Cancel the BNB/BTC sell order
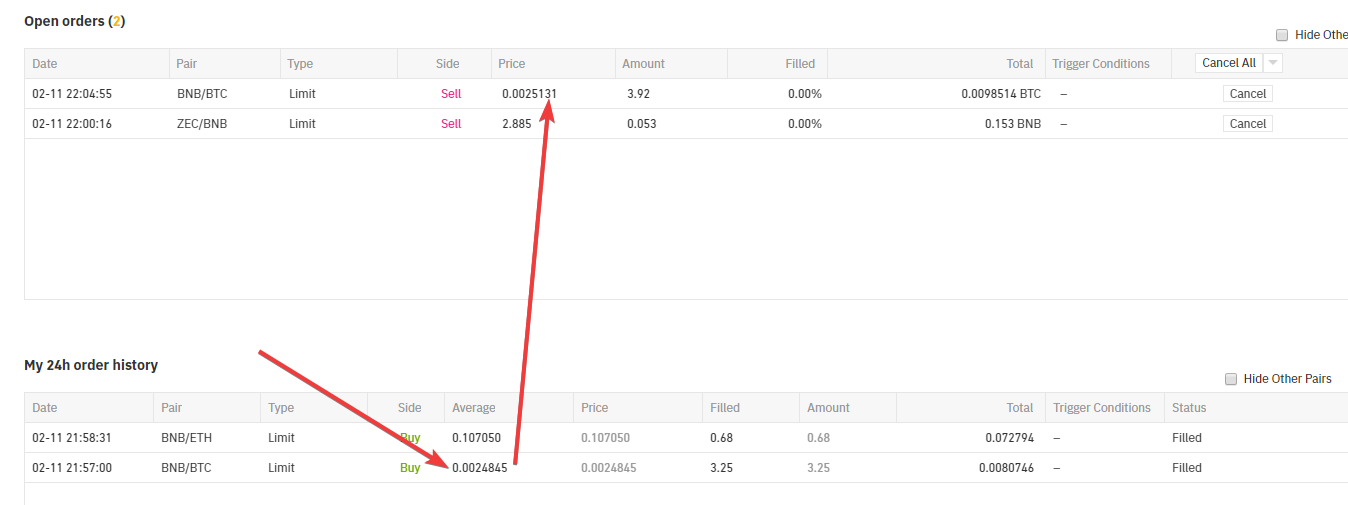The width and height of the screenshot is (1348, 505). pyautogui.click(x=1247, y=94)
